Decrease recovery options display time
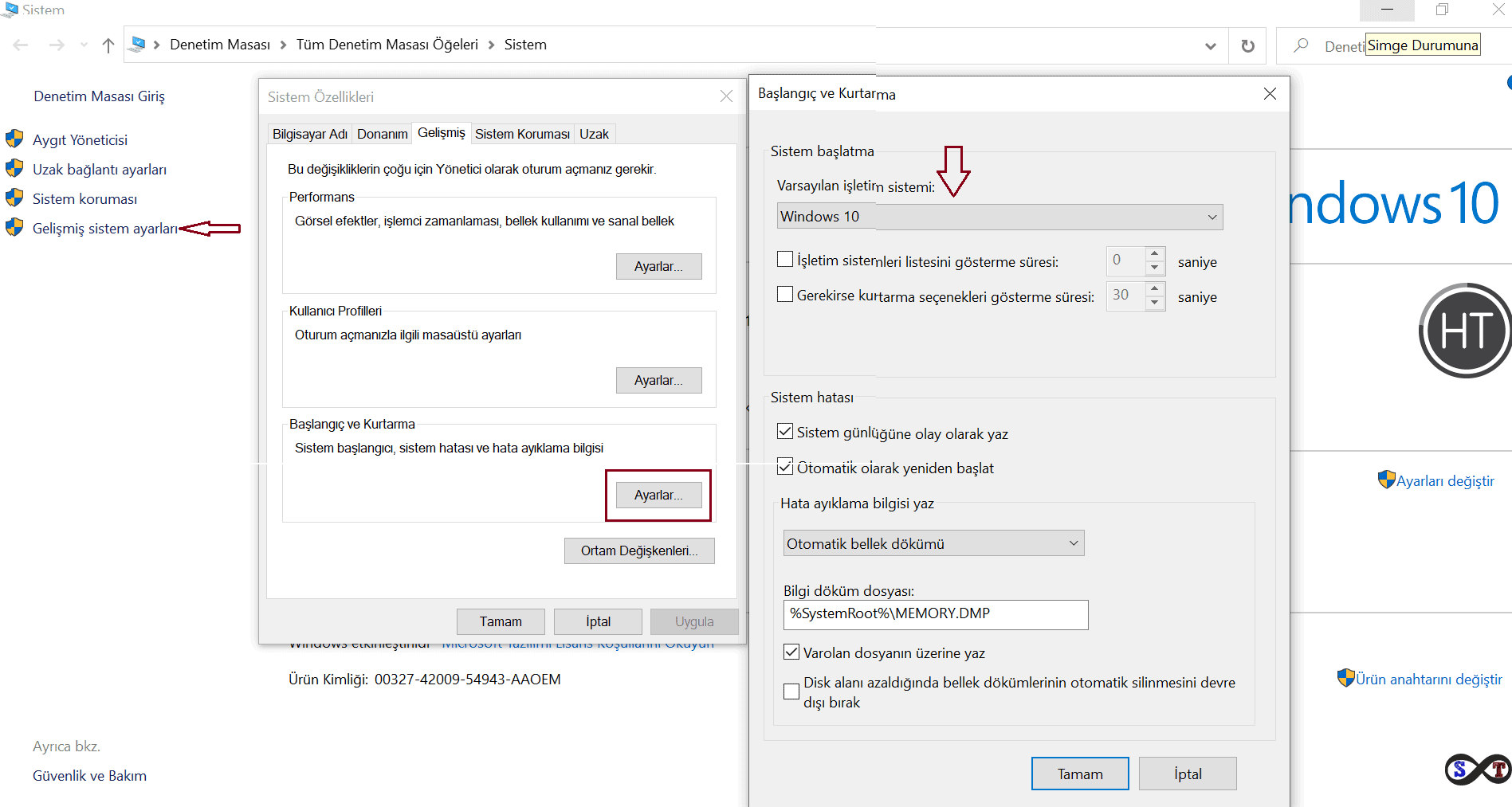Image resolution: width=1512 pixels, height=807 pixels. pos(1154,302)
